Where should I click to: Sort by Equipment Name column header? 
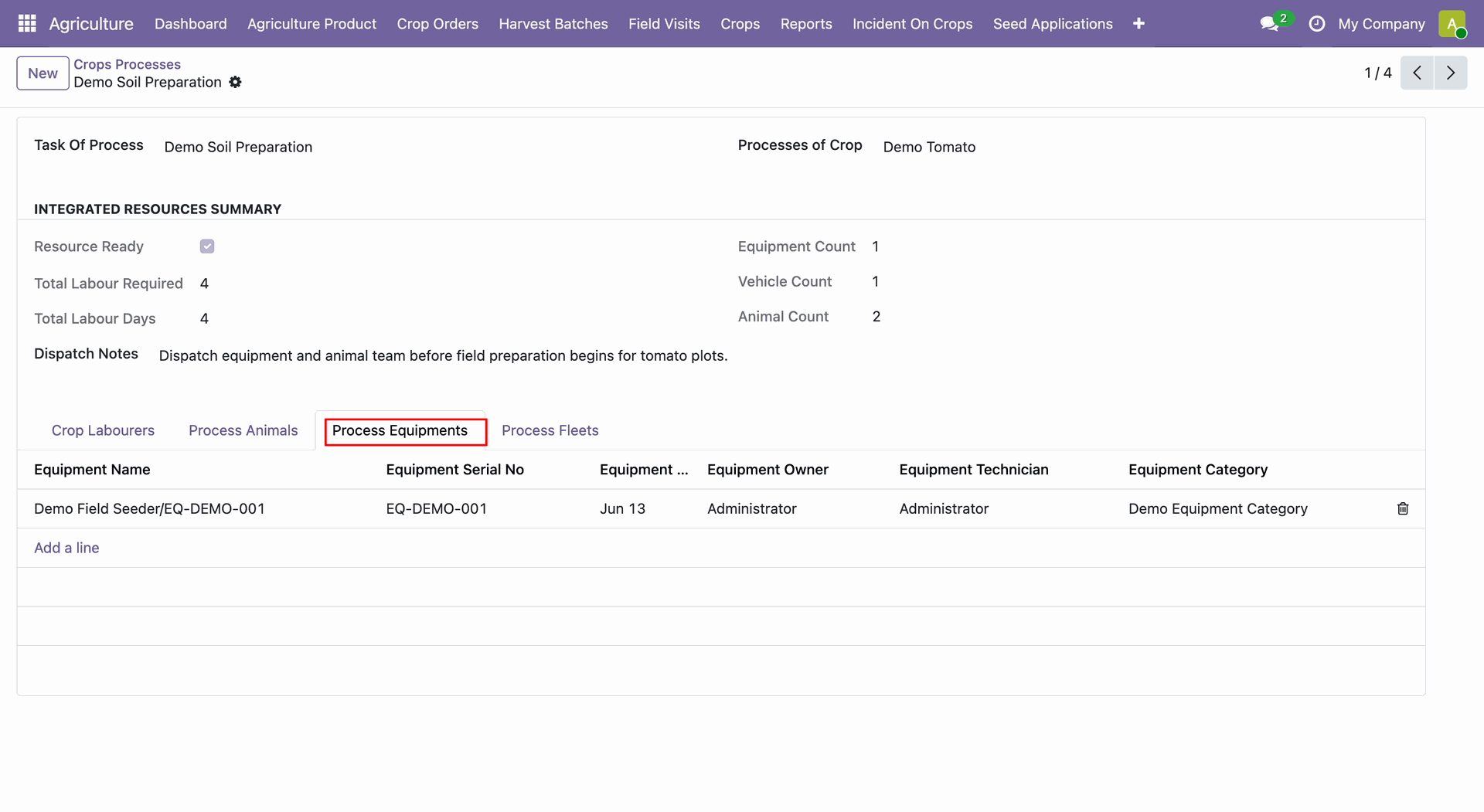[92, 470]
